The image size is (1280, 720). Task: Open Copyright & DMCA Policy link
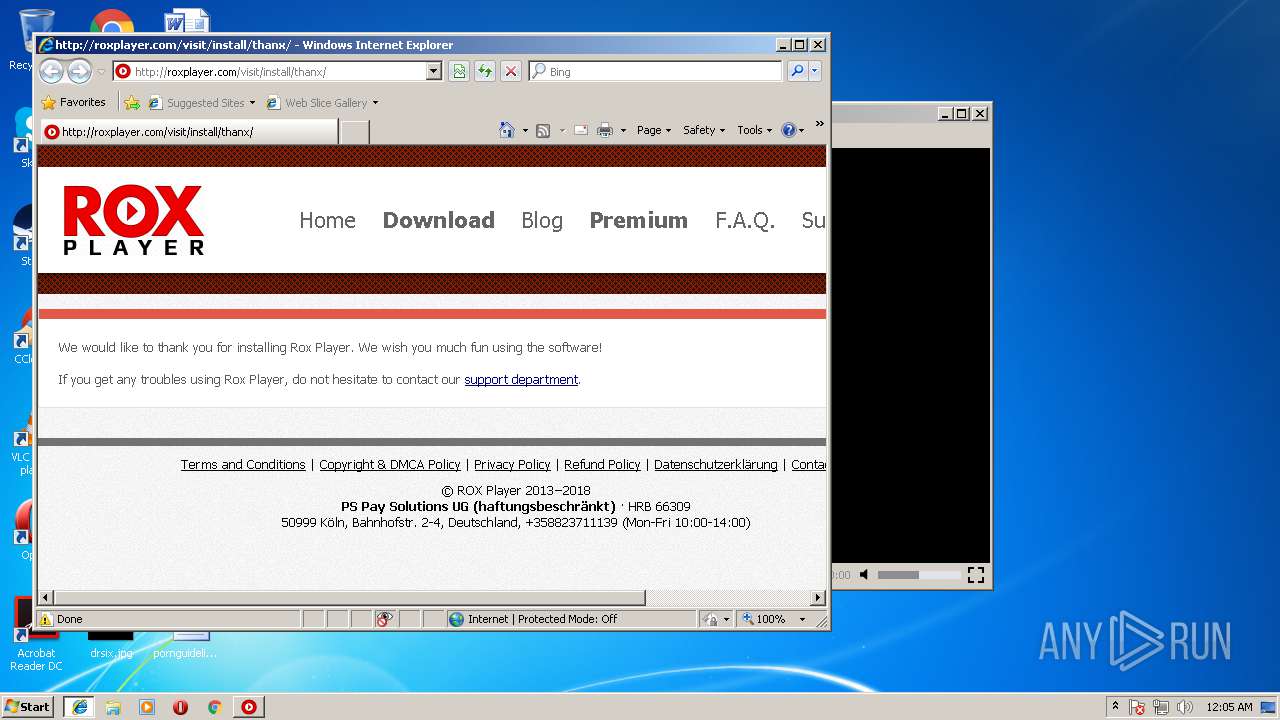tap(390, 464)
